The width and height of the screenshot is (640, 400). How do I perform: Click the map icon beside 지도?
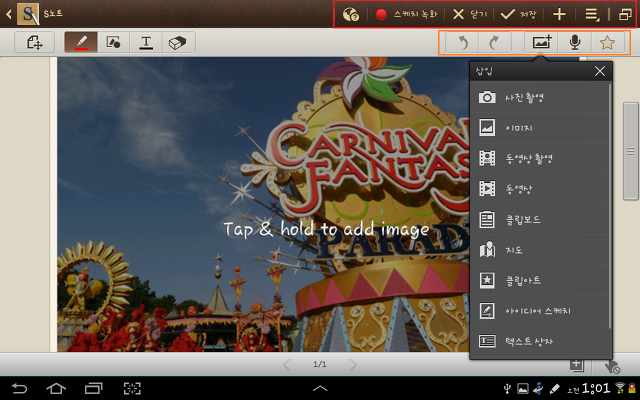[487, 249]
